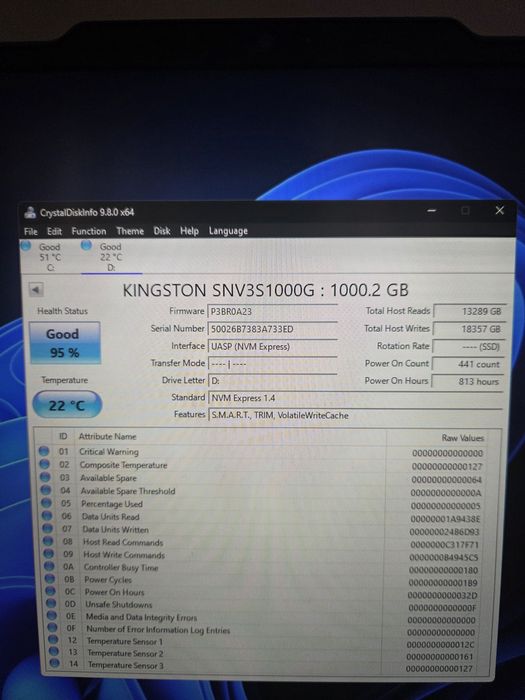Click the Interface field UASP (NVM Express)
Screen dimensions: 525x700
(x=272, y=346)
